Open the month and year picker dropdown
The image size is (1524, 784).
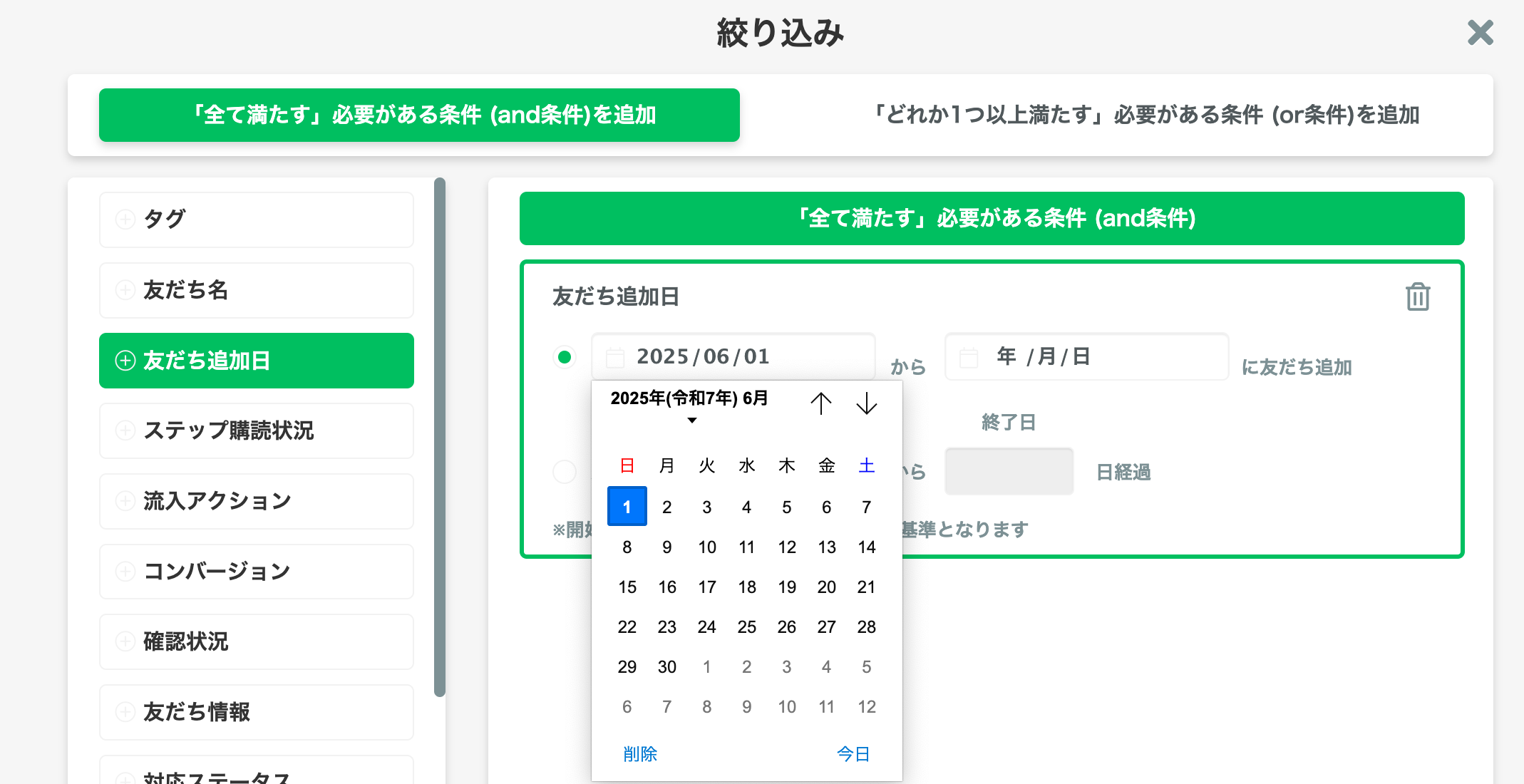point(691,421)
